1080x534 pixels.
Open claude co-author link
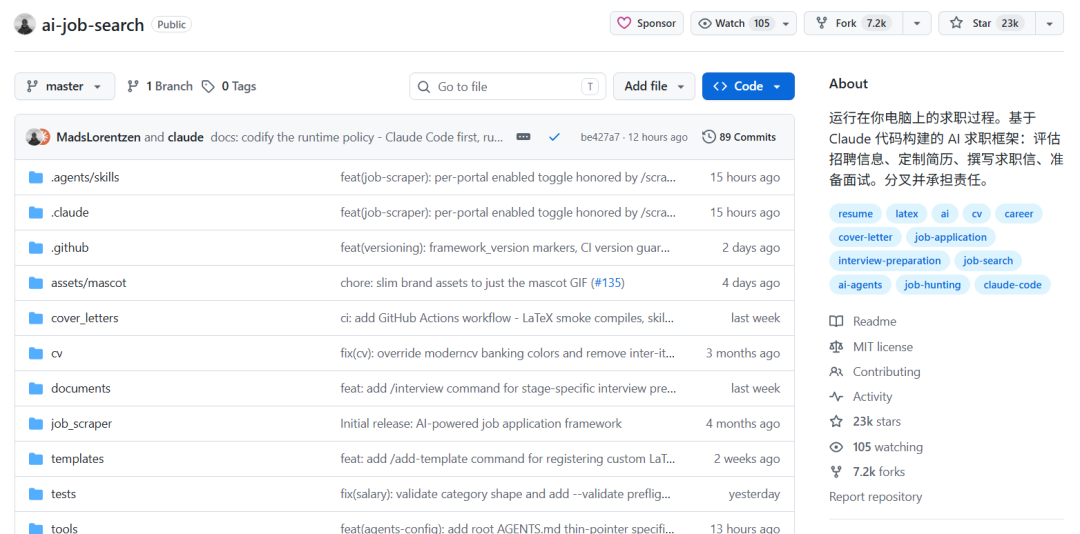click(x=185, y=137)
